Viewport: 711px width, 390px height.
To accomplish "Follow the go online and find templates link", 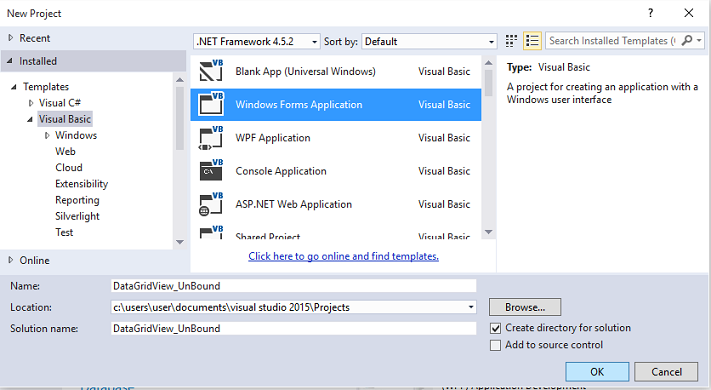I will [343, 256].
